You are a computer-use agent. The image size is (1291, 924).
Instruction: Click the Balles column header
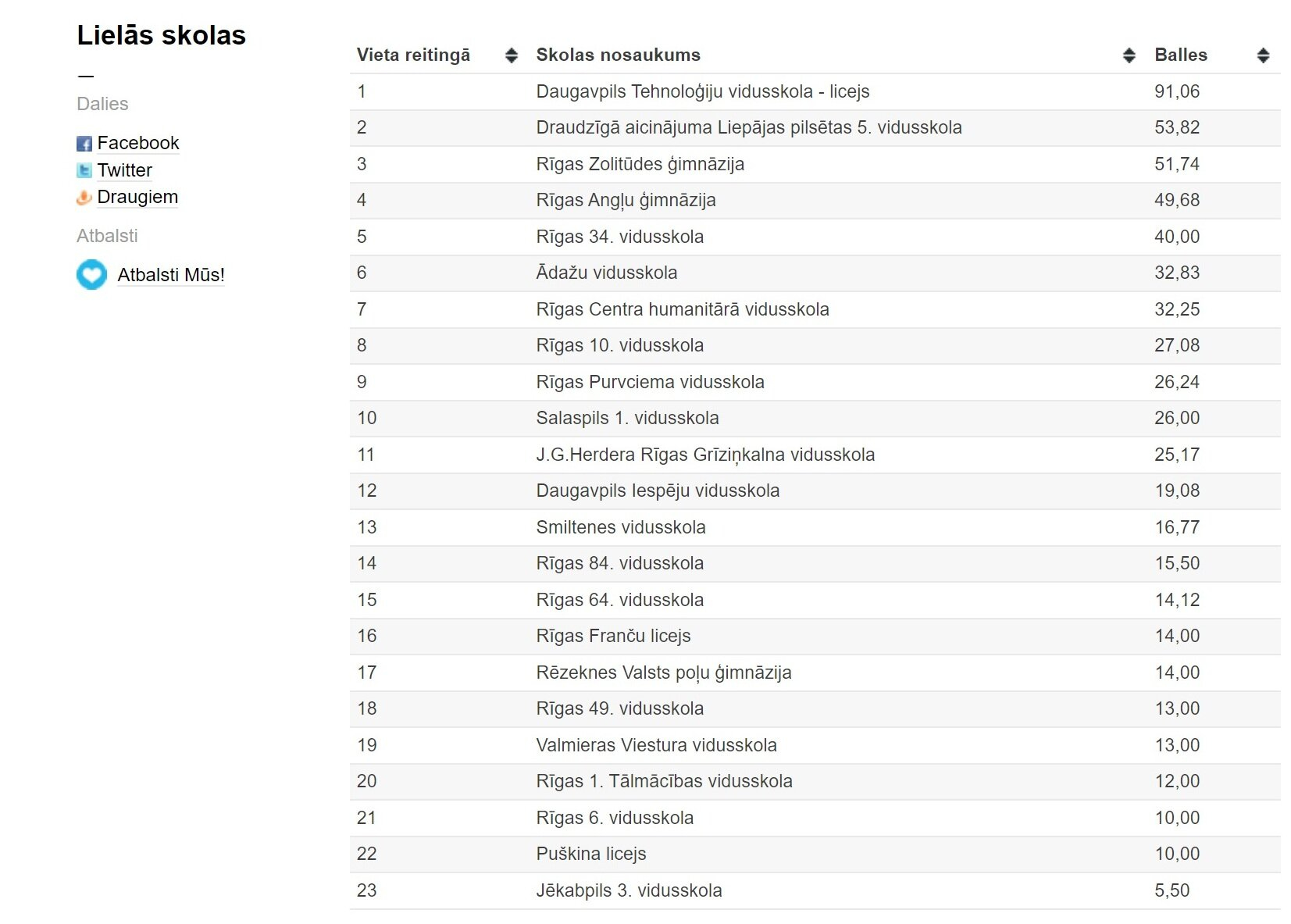click(1180, 55)
